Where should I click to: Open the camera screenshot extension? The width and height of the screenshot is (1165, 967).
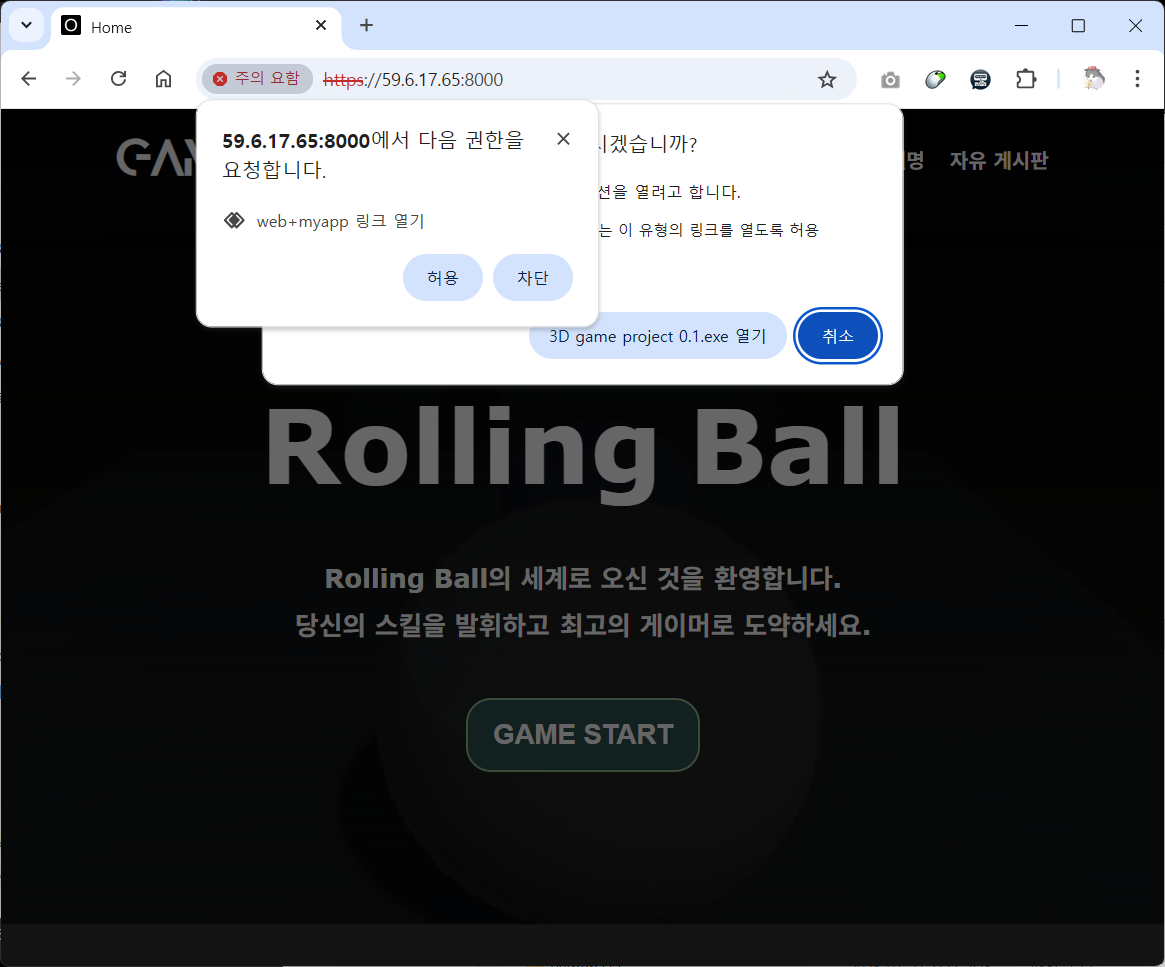(889, 80)
